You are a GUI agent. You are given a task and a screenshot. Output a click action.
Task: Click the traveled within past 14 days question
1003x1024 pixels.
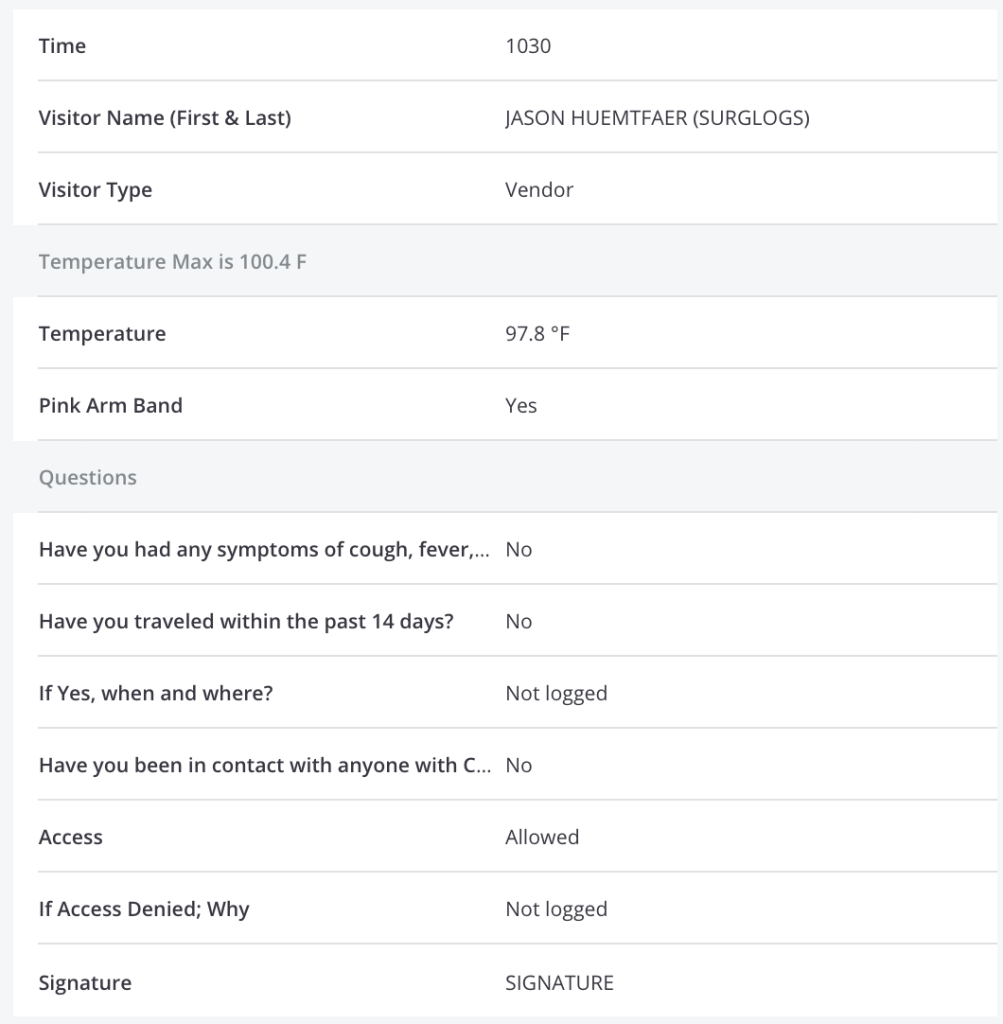[246, 621]
